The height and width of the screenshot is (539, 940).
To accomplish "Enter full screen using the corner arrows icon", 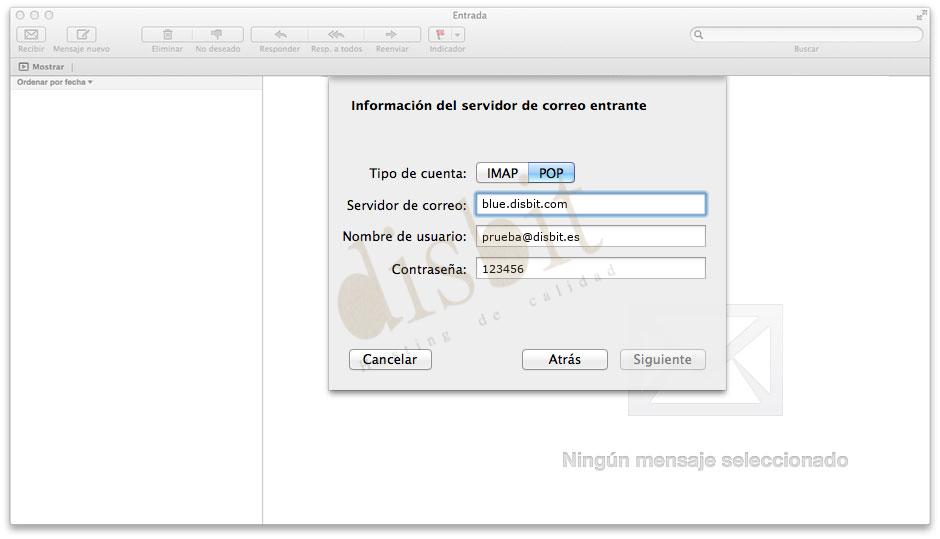I will (921, 15).
